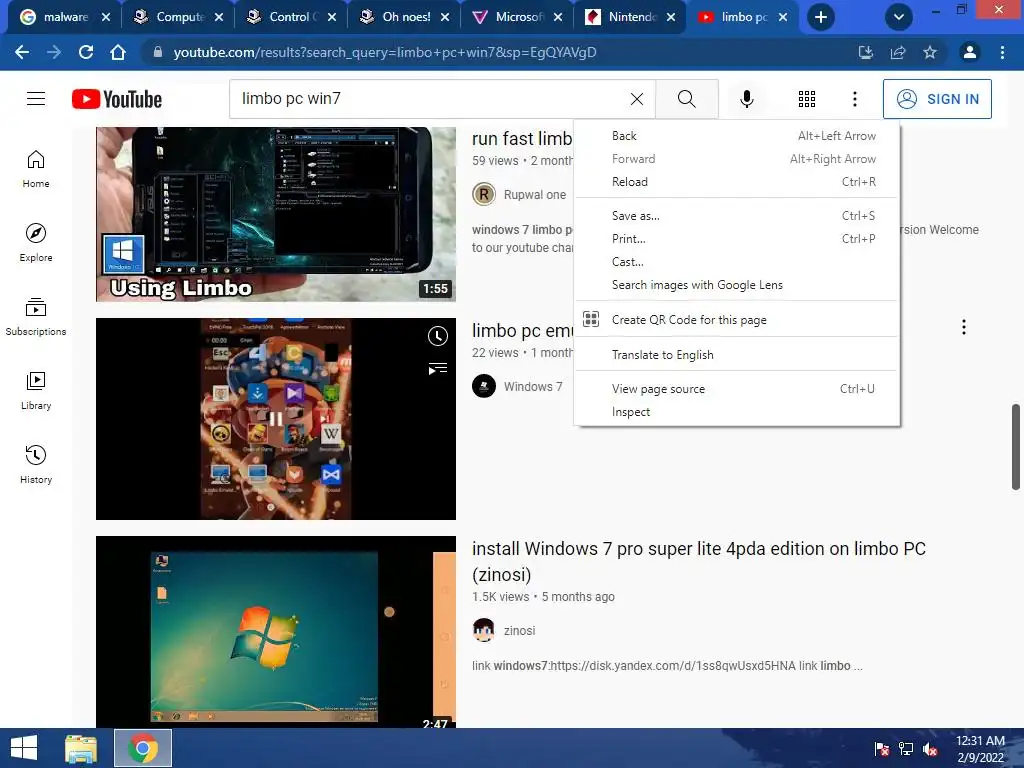Switch to the Oh noes! tab
Viewport: 1024px width, 768px height.
point(405,17)
